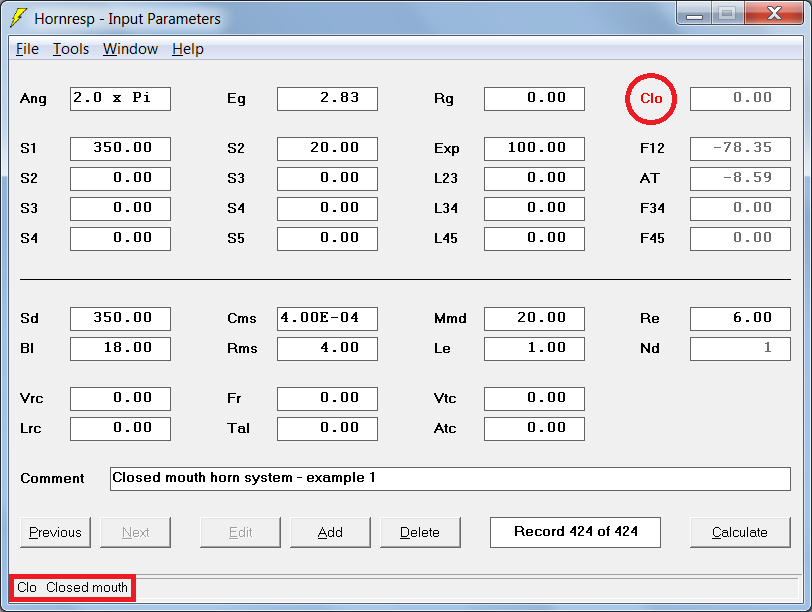Select the Vtc input field
This screenshot has width=812, height=612.
coord(534,399)
